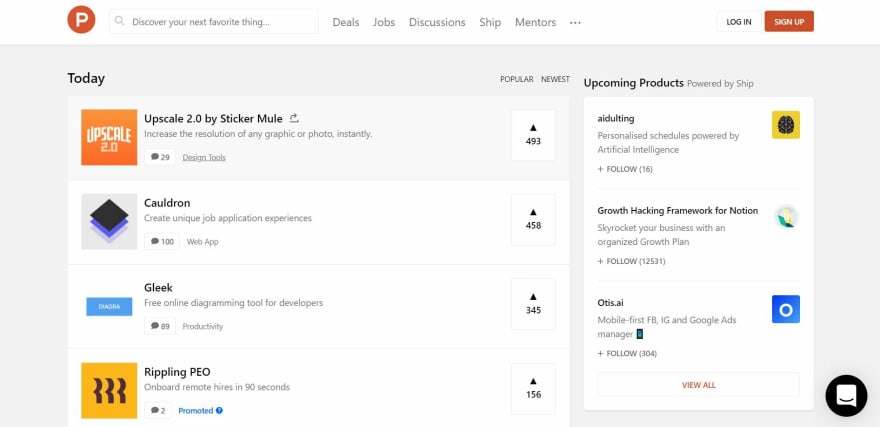880x427 pixels.
Task: Follow aidulting (16)
Action: (625, 169)
